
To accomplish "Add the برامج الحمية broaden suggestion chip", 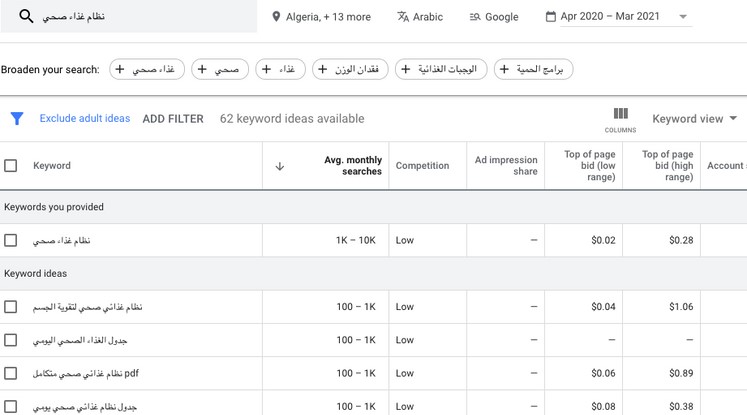I will (x=533, y=69).
